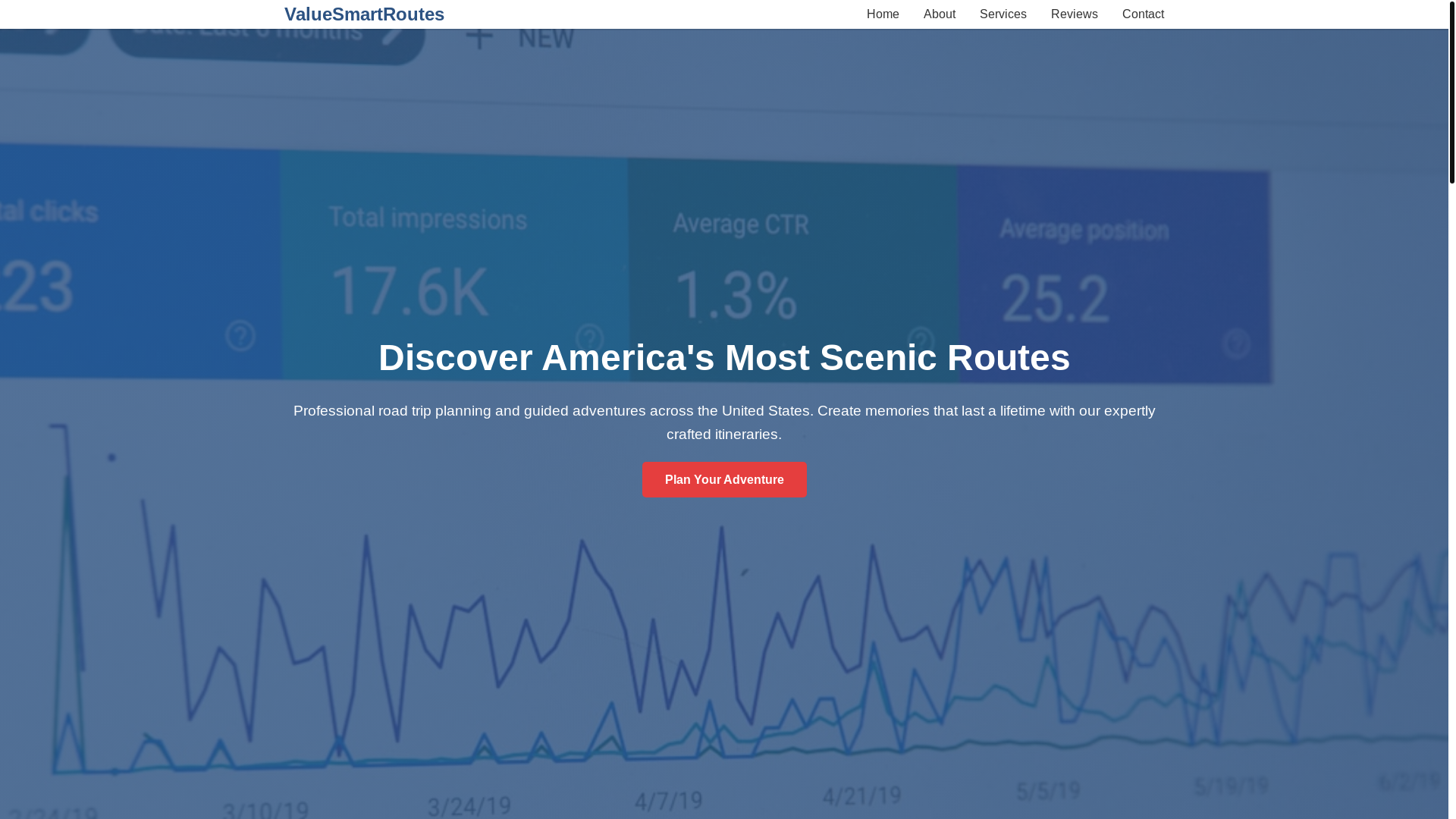Open the Home nav item
1456x819 pixels.
pyautogui.click(x=883, y=14)
